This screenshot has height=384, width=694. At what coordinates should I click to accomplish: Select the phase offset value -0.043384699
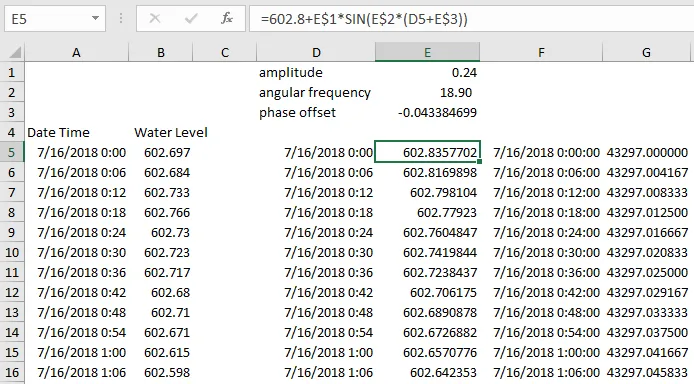pyautogui.click(x=427, y=112)
